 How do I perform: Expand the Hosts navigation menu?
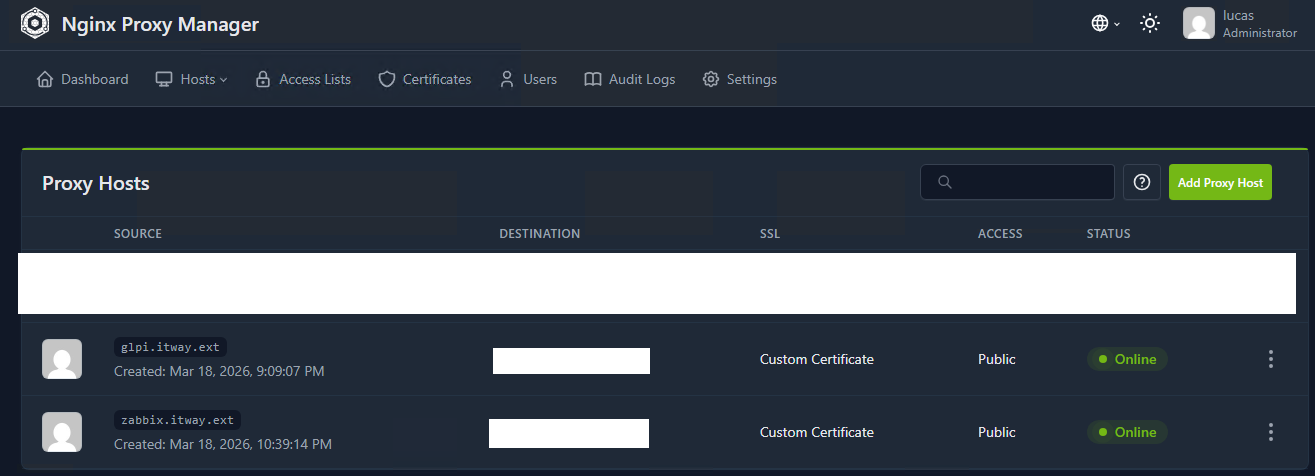coord(192,79)
